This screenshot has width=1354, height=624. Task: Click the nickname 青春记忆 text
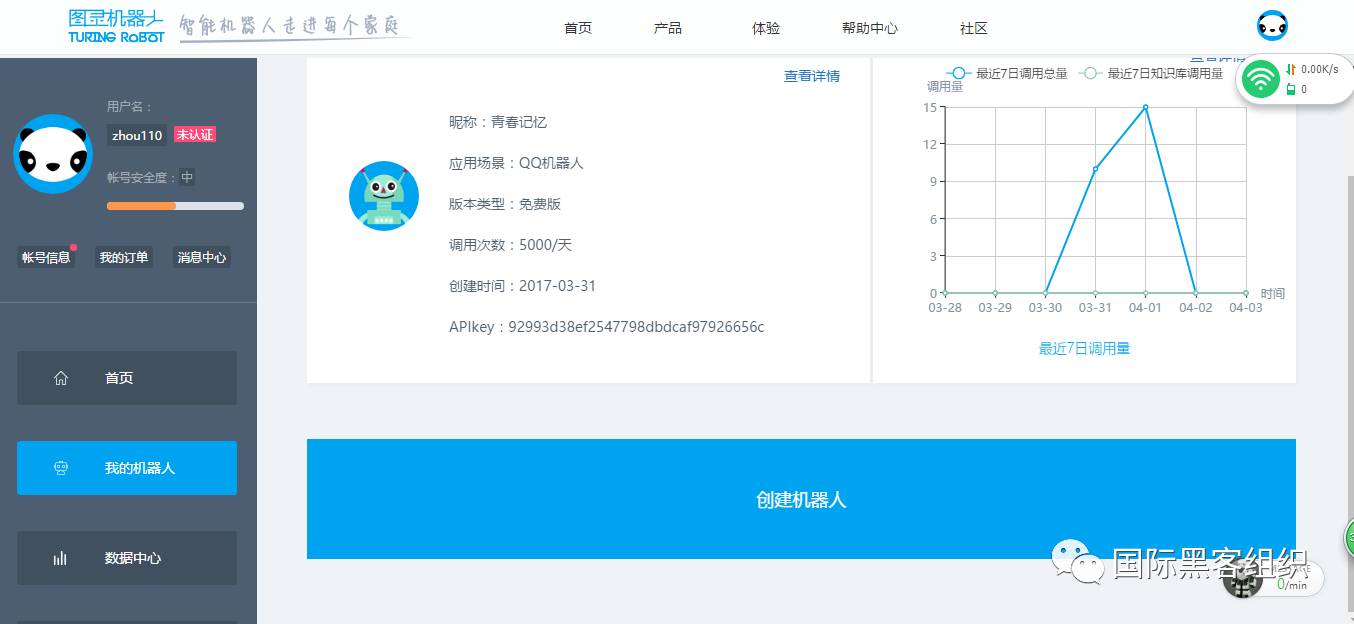(519, 122)
